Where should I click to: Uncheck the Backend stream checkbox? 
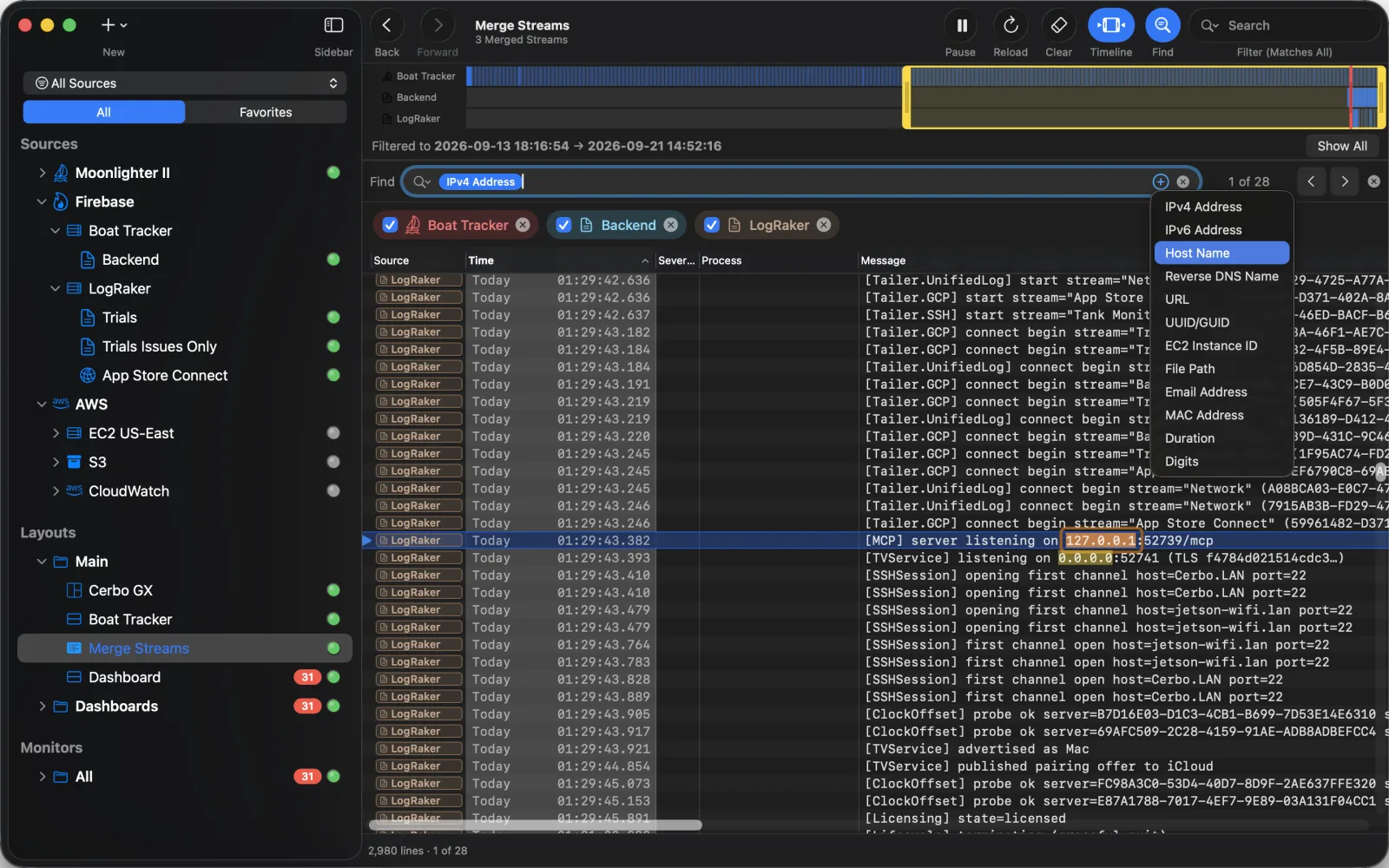[563, 225]
